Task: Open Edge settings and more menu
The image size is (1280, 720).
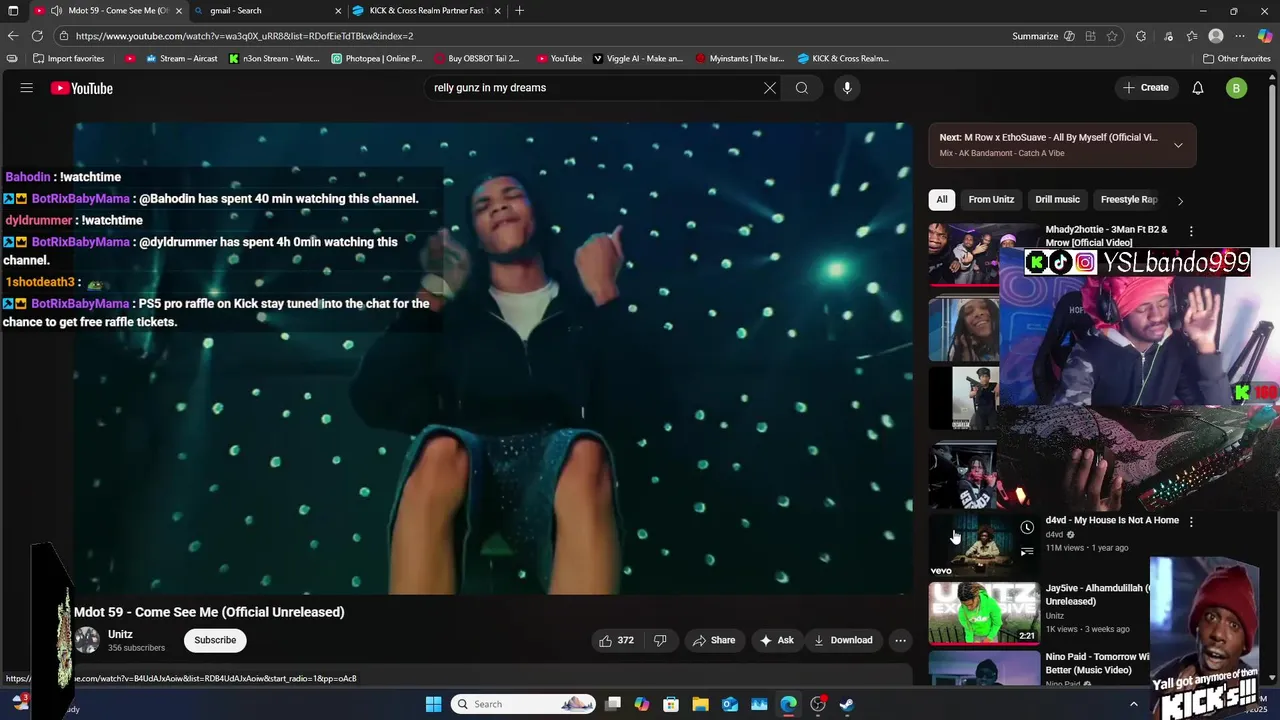Action: pos(1240,36)
